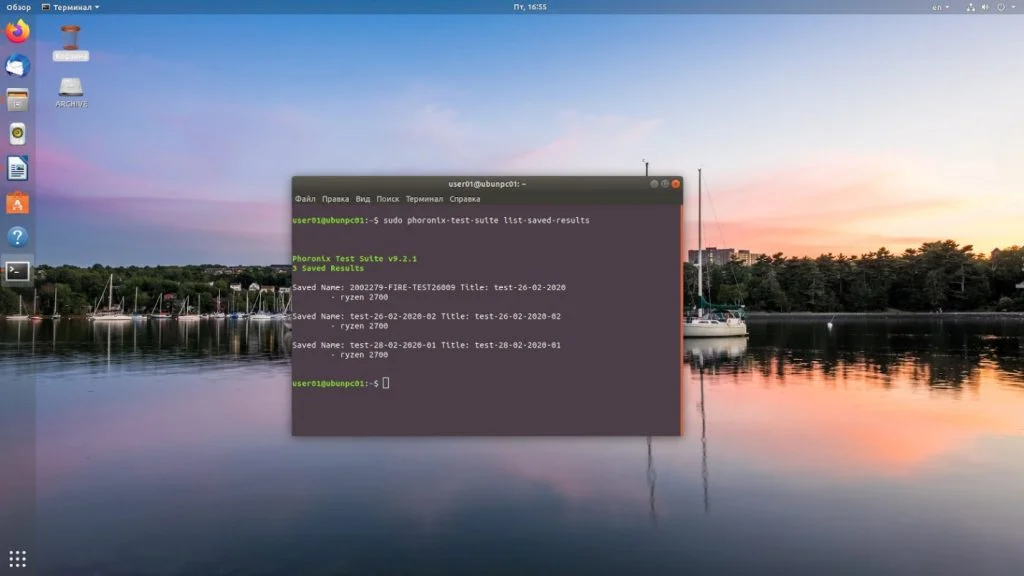Expand the Терминал app menu in top bar
Viewport: 1024px width, 576px height.
click(70, 7)
